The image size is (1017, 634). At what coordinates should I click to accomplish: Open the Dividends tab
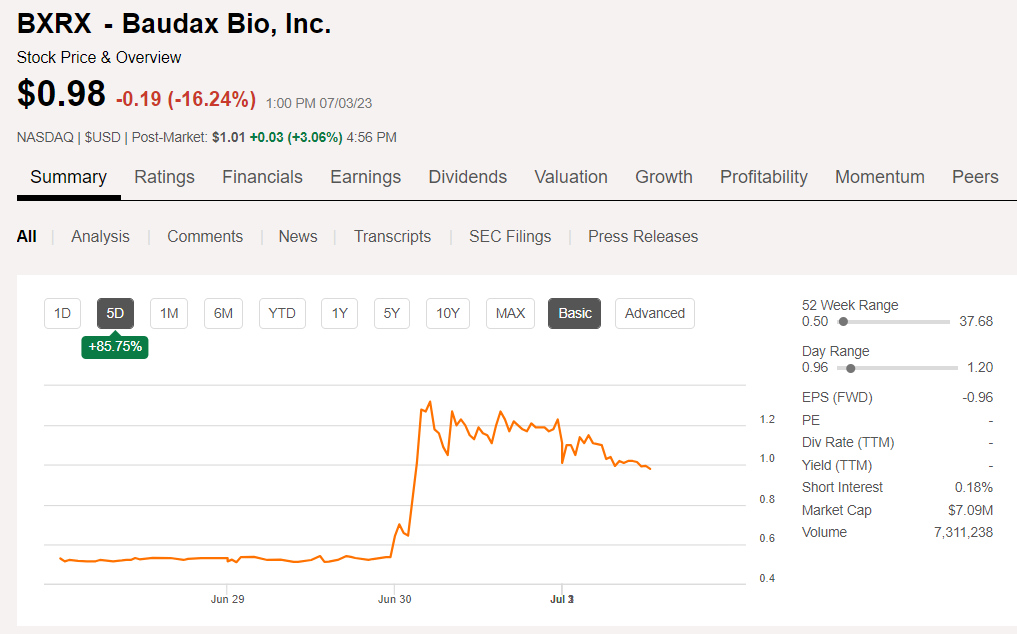point(467,177)
